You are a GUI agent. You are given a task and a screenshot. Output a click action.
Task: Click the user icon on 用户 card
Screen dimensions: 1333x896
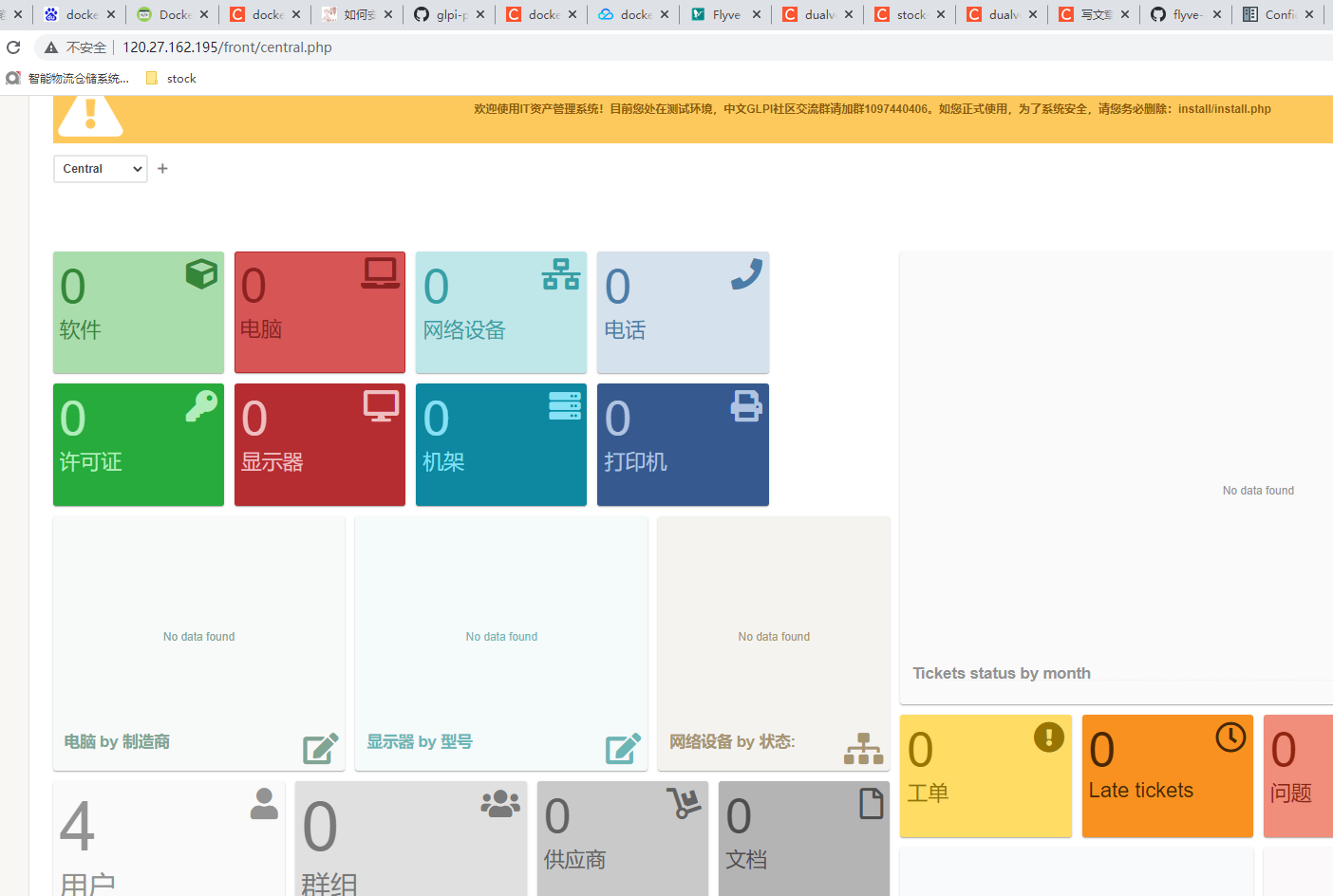pos(264,803)
